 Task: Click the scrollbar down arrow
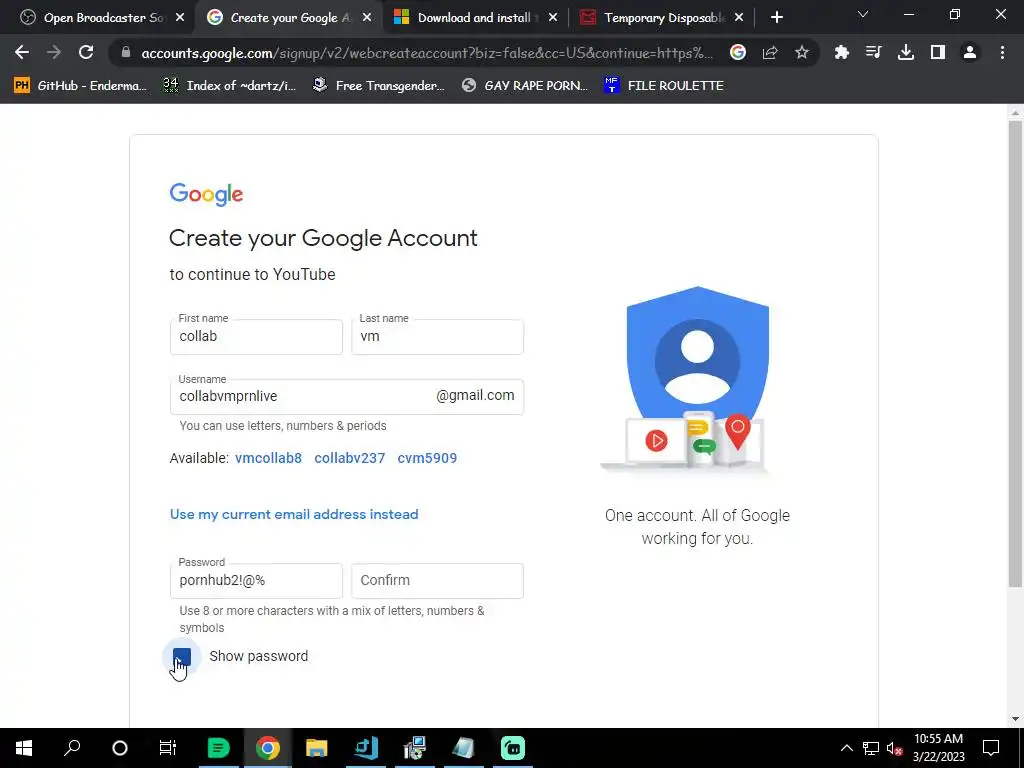(1015, 719)
